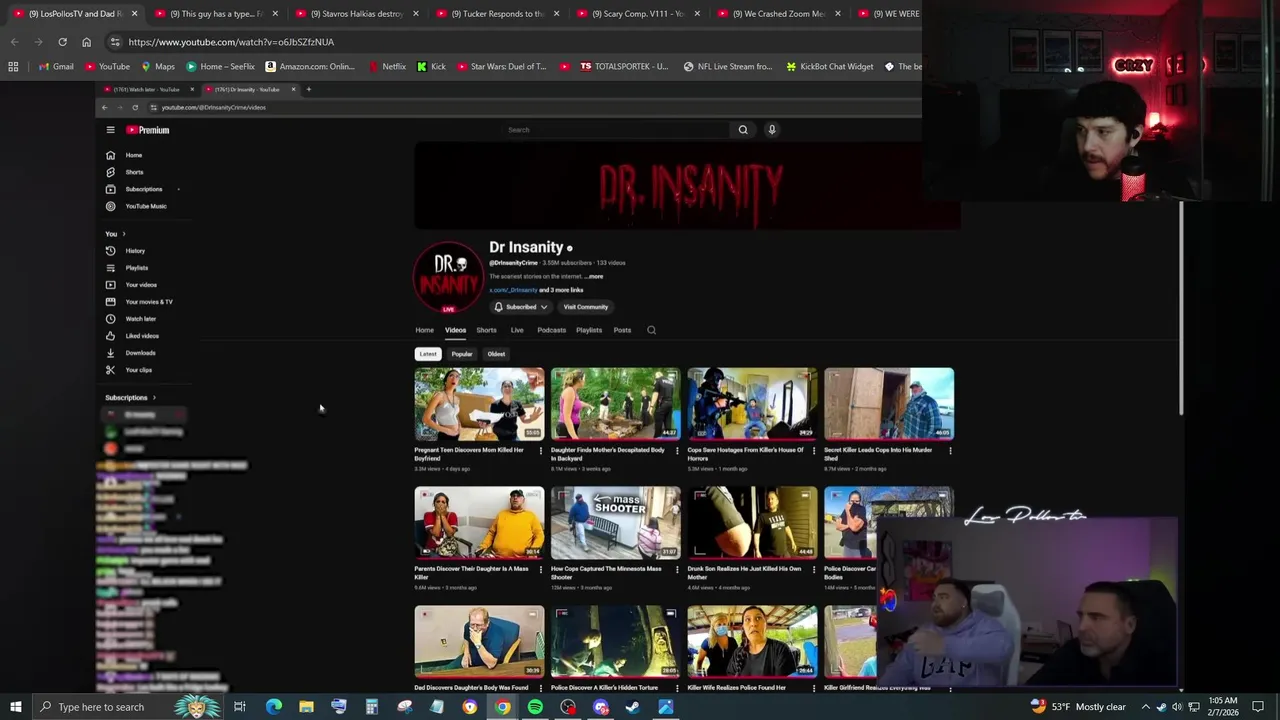Open the YouTube Home sidebar icon
Image resolution: width=1280 pixels, height=720 pixels.
111,155
